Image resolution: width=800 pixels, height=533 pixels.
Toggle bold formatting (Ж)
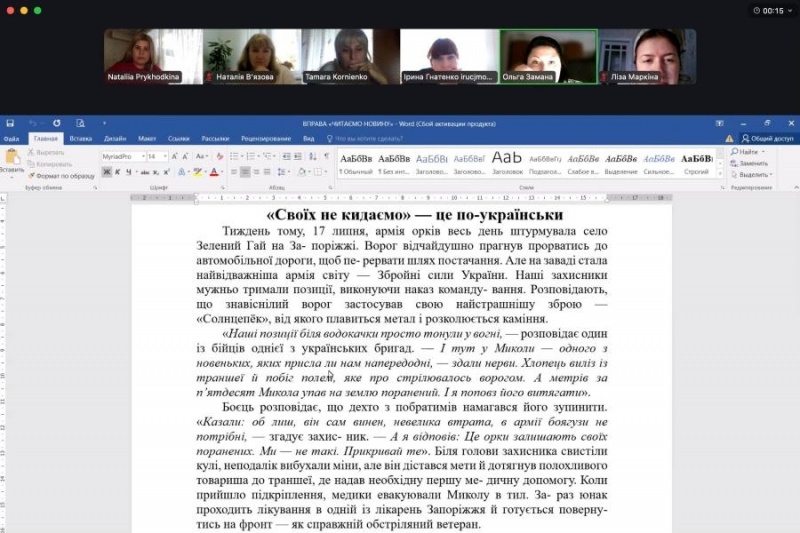tap(106, 172)
